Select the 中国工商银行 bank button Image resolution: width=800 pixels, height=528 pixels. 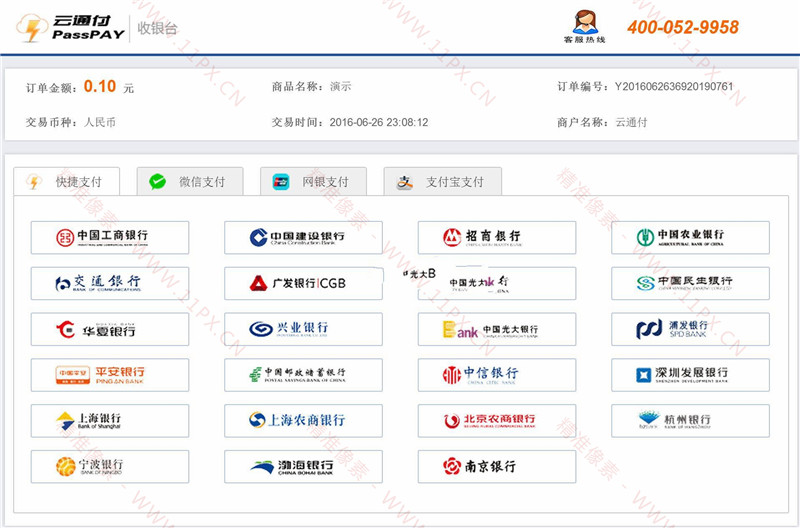point(110,238)
